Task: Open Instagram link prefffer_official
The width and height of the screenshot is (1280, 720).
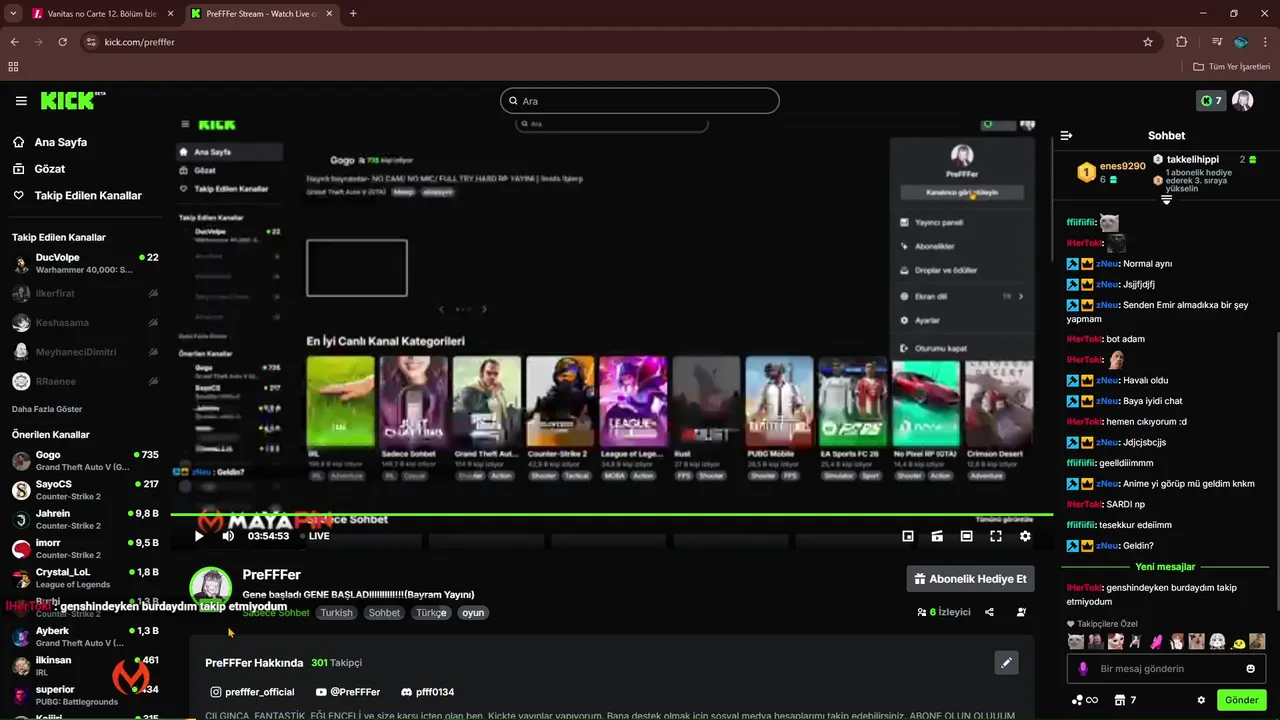Action: click(252, 692)
